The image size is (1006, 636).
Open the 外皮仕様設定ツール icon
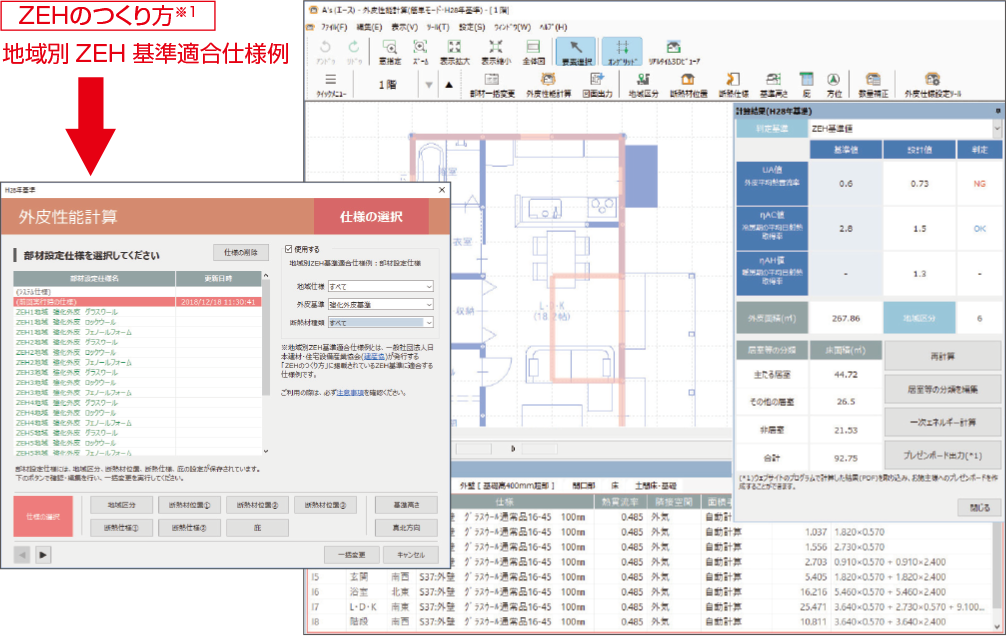pyautogui.click(x=932, y=84)
